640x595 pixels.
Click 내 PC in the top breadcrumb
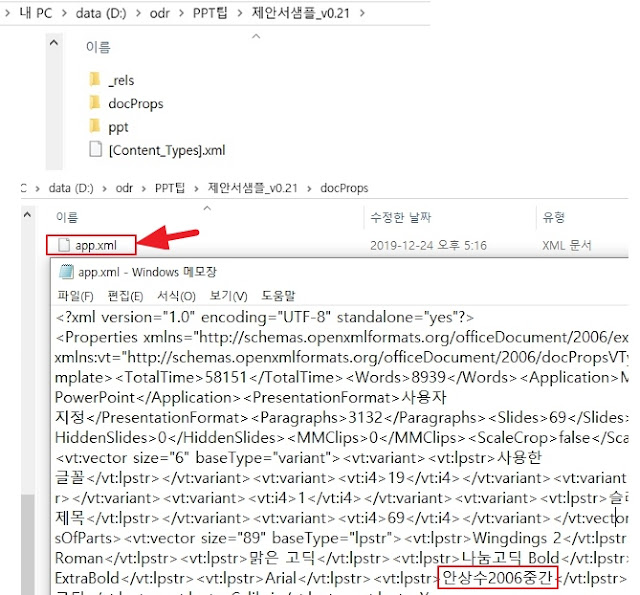point(36,13)
